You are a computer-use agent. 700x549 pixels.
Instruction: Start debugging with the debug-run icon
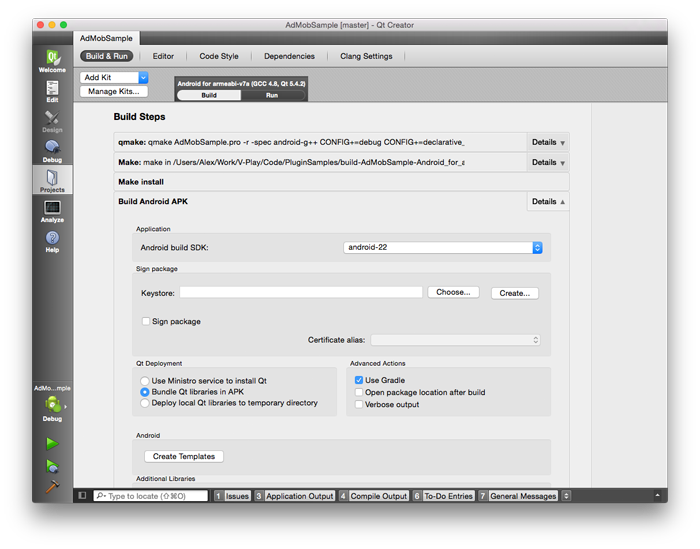(x=52, y=466)
